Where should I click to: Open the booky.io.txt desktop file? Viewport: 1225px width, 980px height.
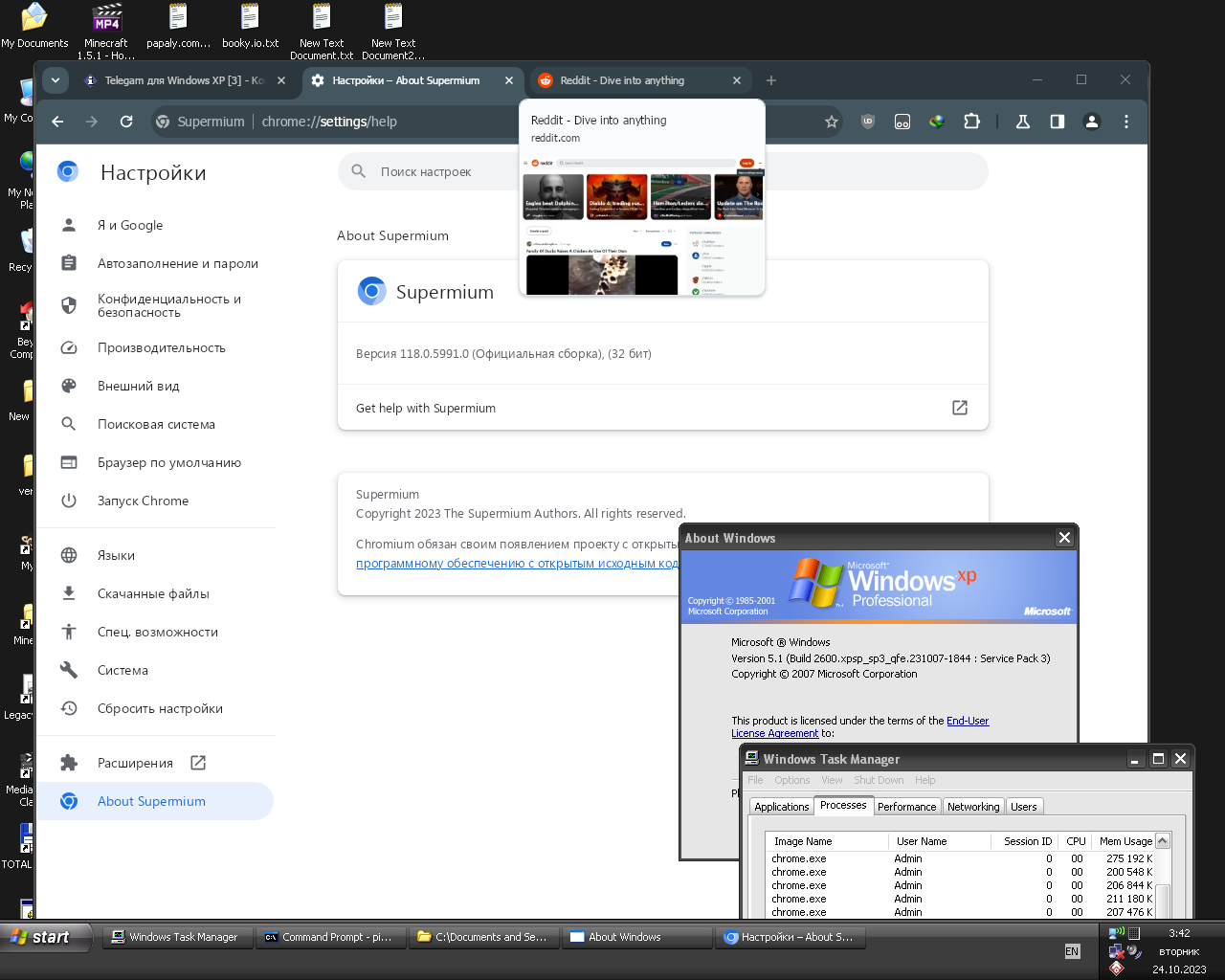tap(250, 26)
